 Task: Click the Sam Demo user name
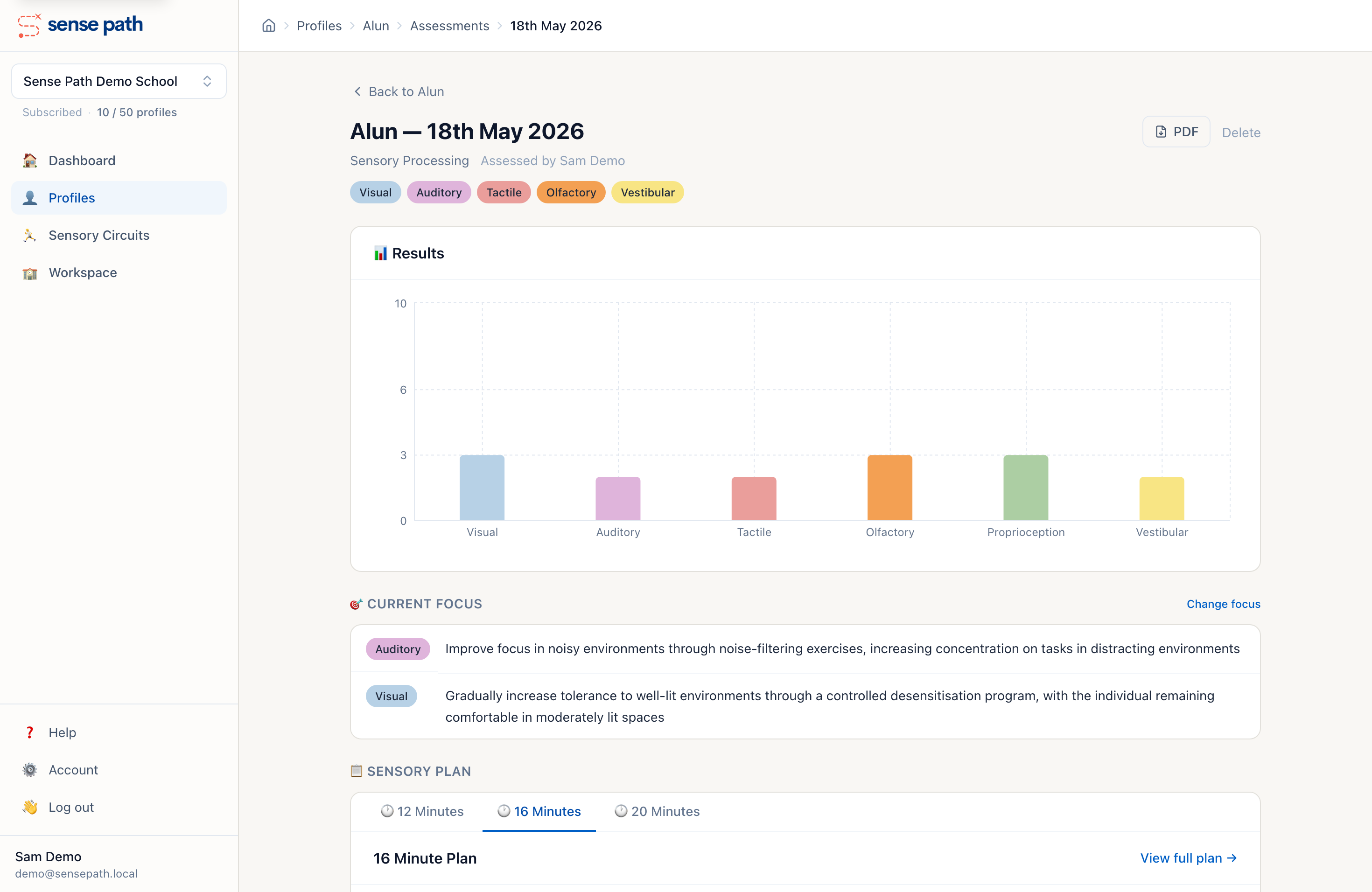[x=48, y=857]
